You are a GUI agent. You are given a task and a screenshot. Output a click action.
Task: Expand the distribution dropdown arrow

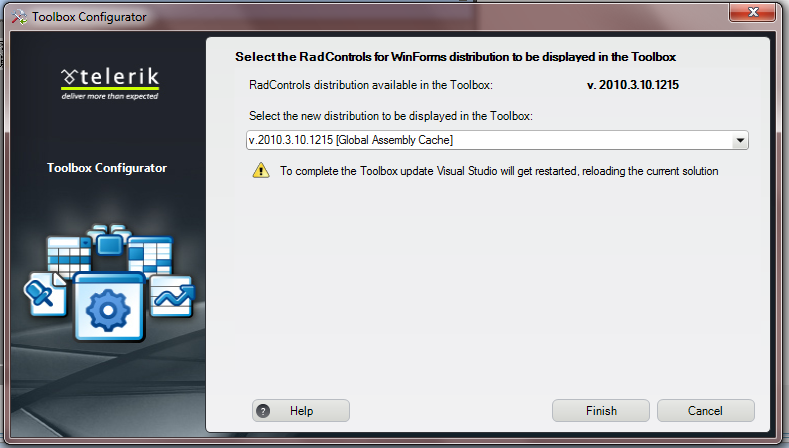[x=740, y=140]
